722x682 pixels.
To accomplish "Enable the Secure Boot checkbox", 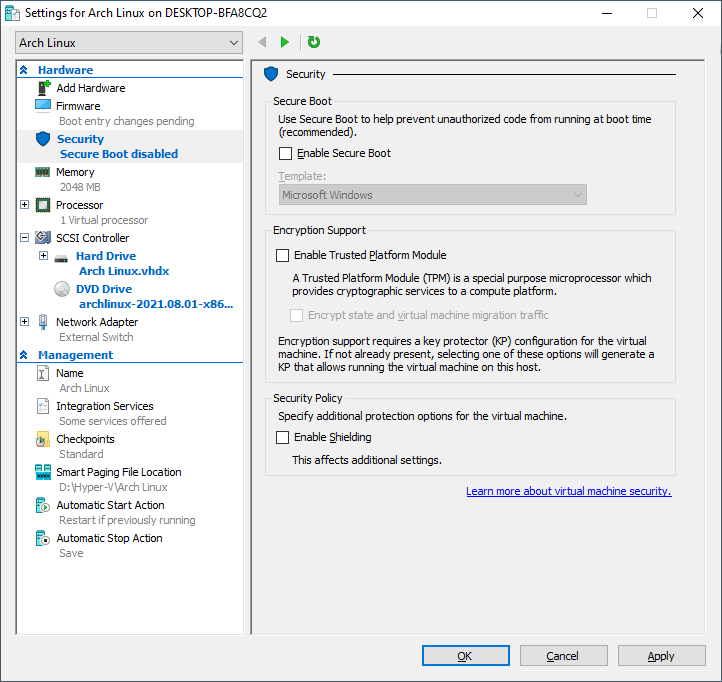I will [285, 154].
